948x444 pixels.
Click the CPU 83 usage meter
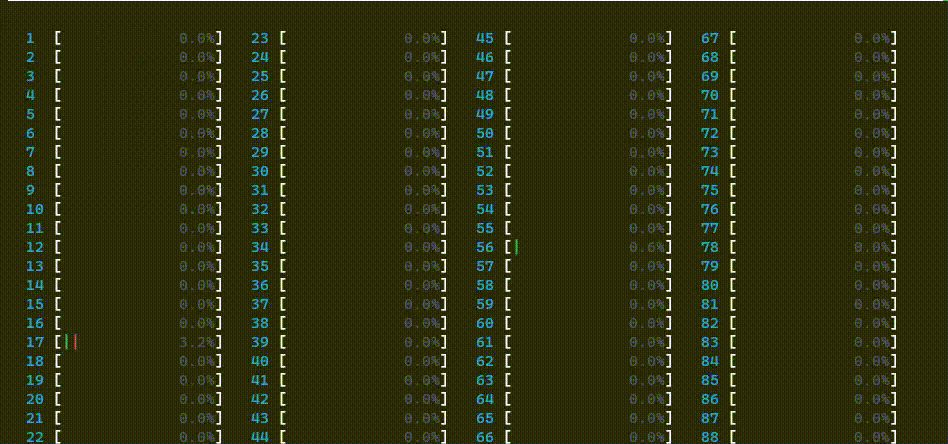click(x=813, y=342)
